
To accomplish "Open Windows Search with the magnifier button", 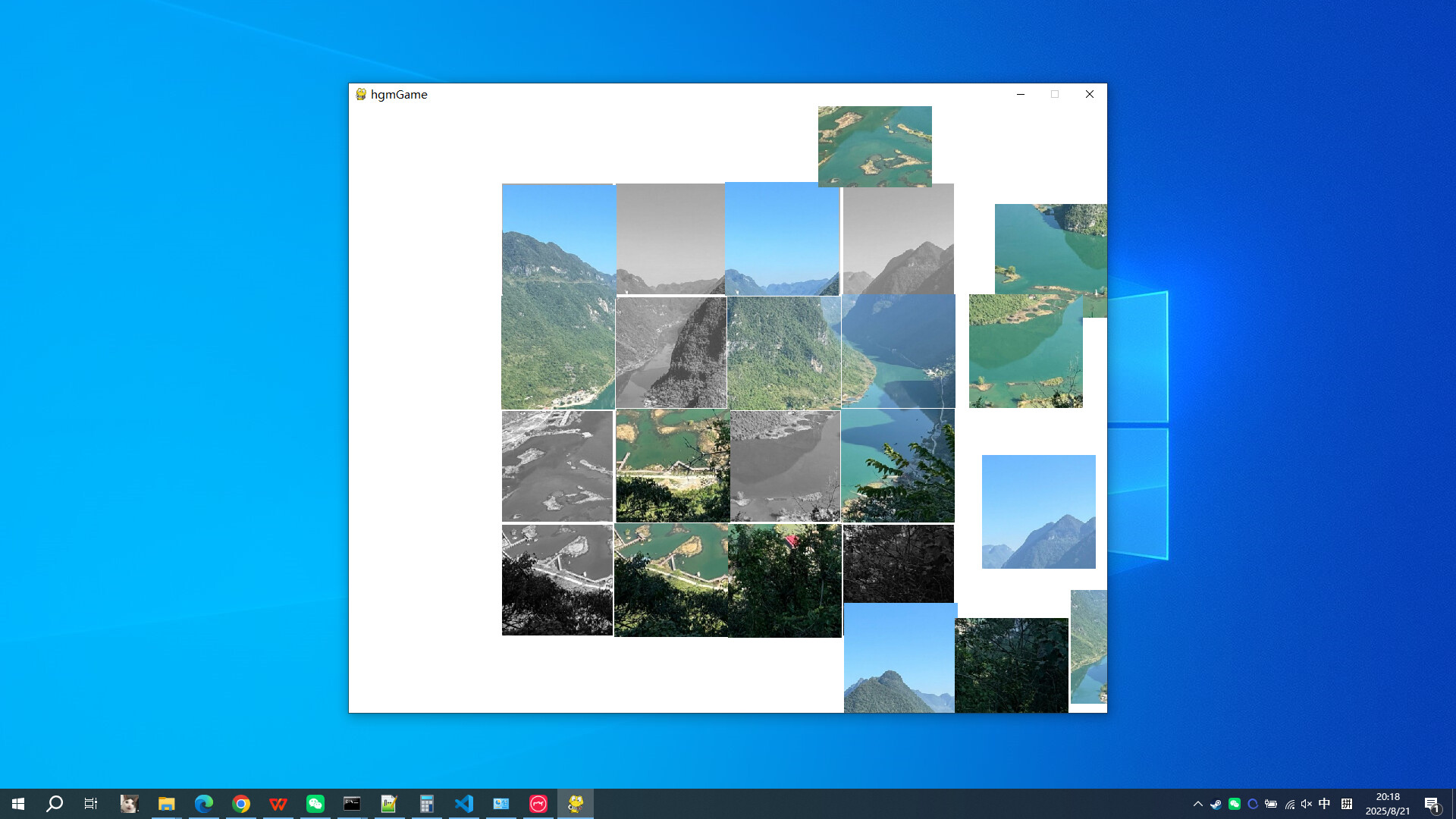I will 53,803.
